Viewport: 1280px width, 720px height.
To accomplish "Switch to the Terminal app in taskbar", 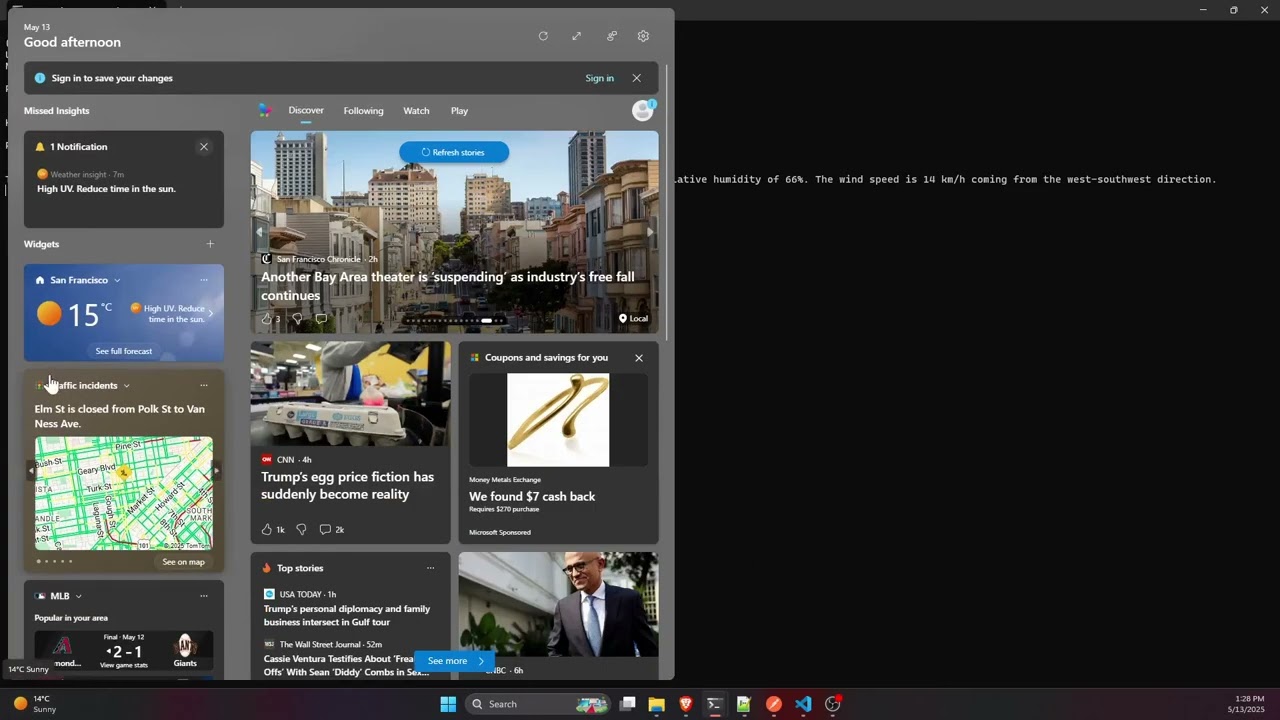I will tap(714, 704).
